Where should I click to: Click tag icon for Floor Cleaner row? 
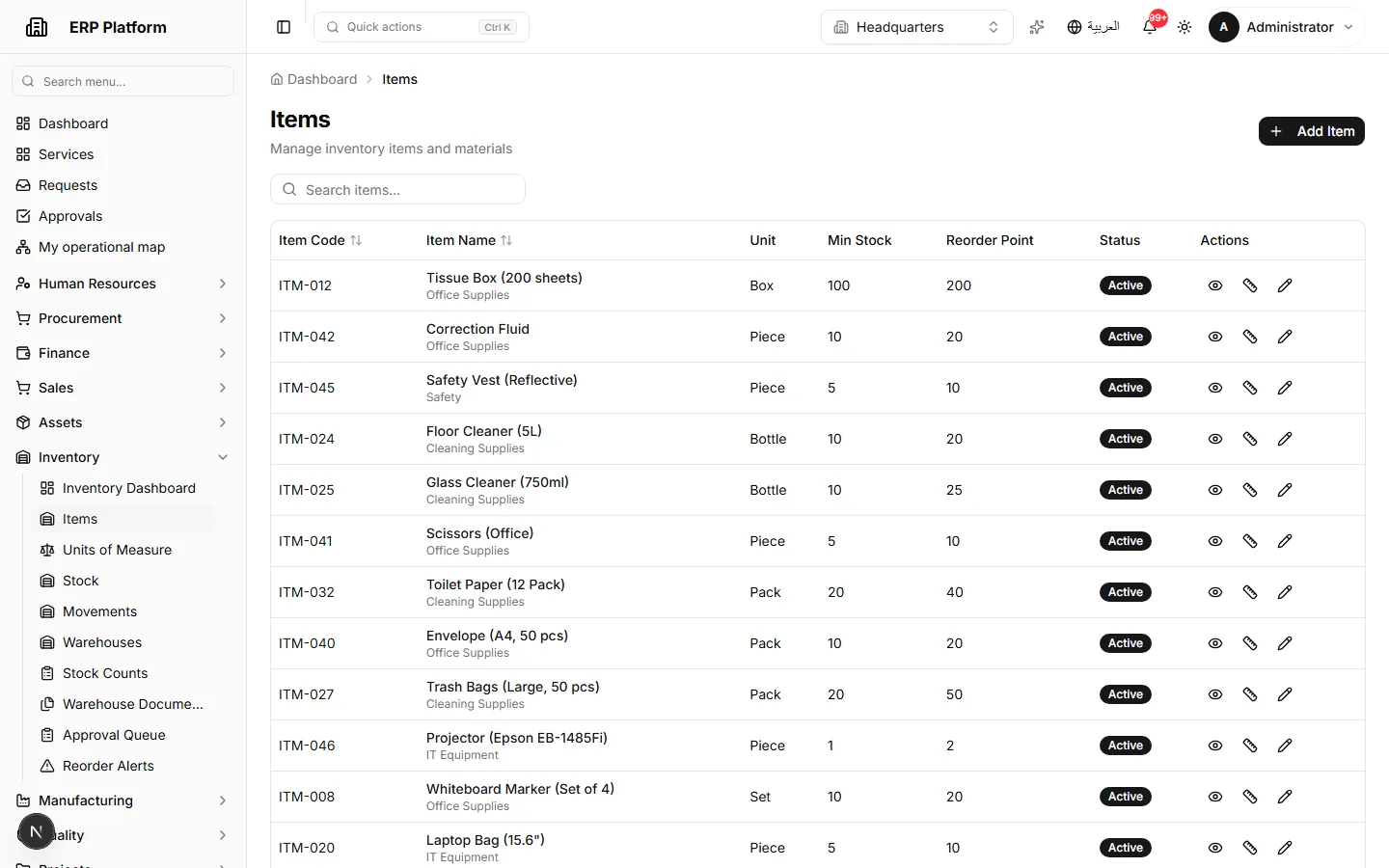(1250, 439)
